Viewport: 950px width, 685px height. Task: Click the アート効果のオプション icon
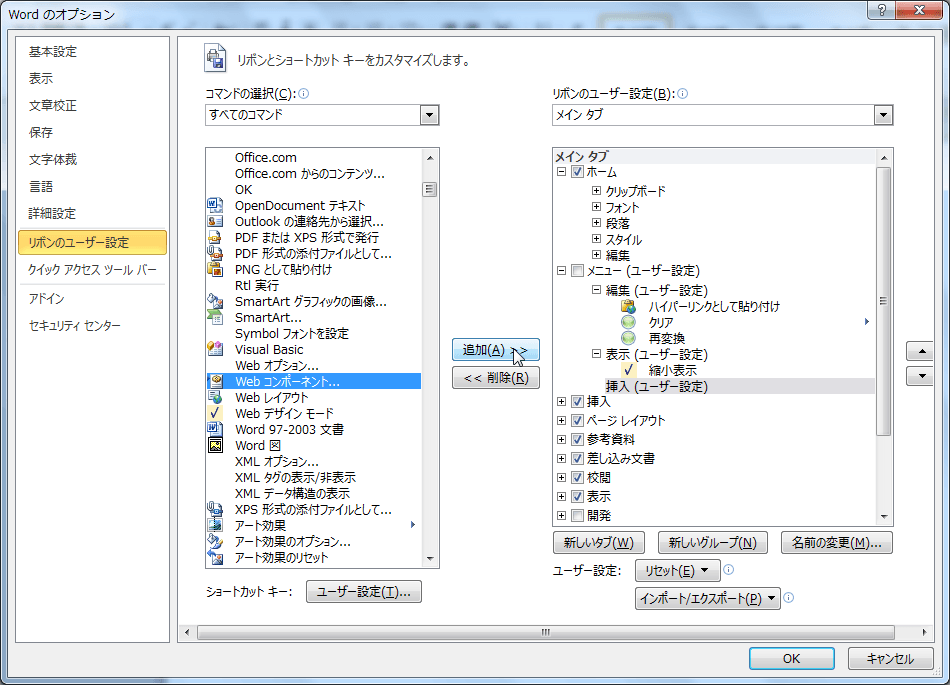(x=215, y=541)
